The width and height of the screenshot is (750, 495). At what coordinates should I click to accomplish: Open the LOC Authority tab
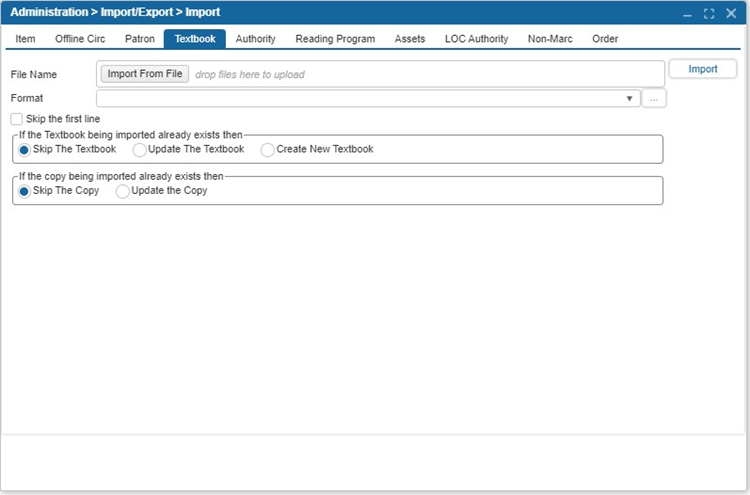click(x=476, y=39)
